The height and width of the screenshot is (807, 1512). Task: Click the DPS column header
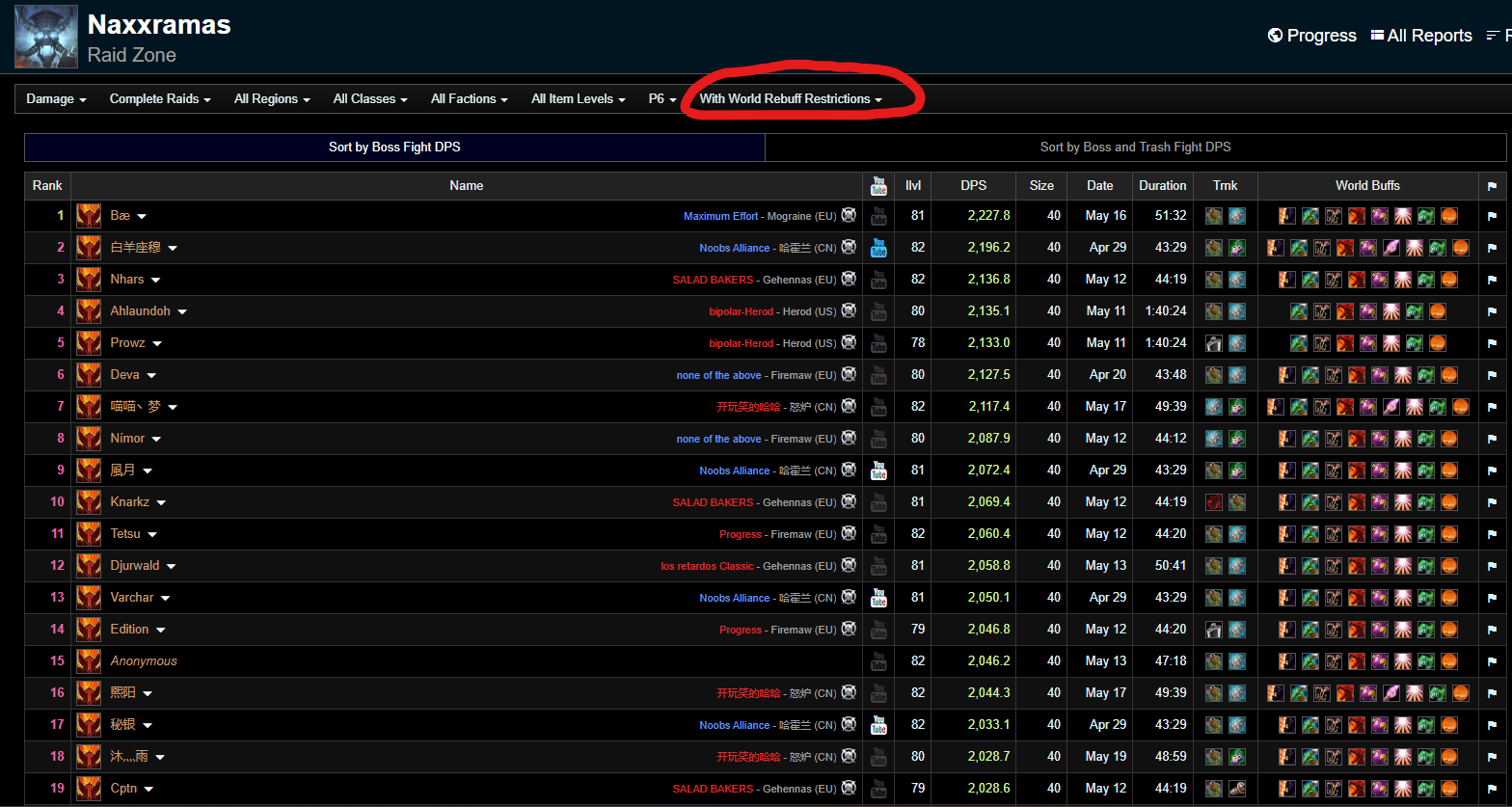click(974, 186)
